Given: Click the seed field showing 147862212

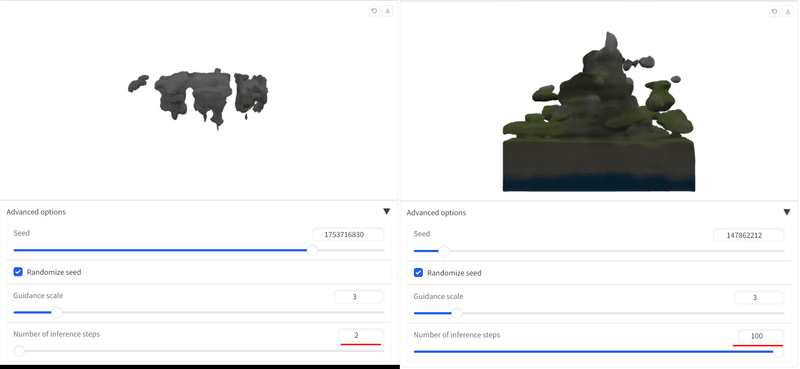Looking at the screenshot, I should 748,235.
